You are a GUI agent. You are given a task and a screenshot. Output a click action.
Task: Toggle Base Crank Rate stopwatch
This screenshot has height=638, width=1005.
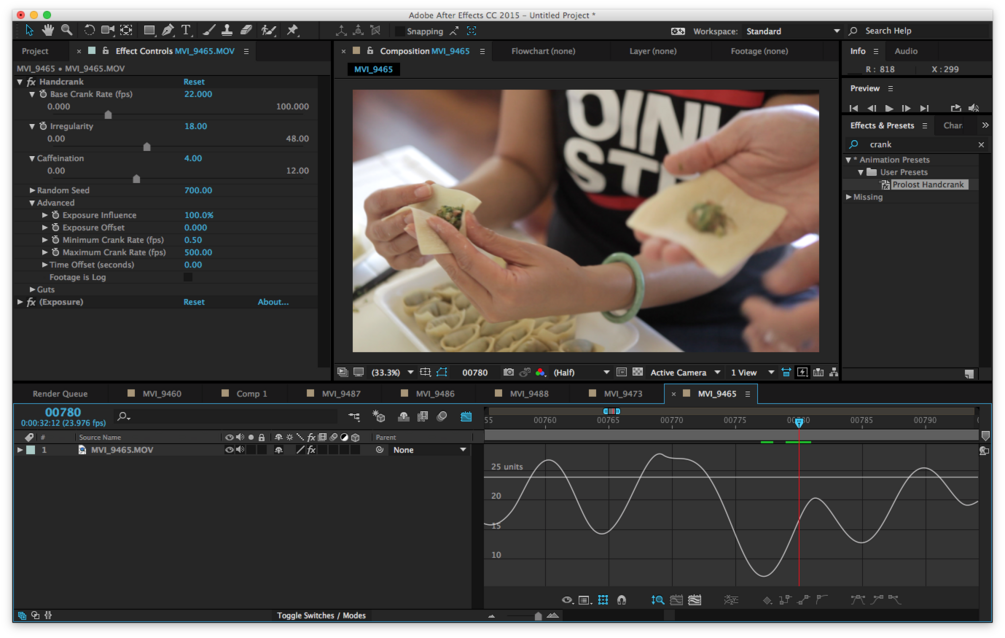coord(43,94)
